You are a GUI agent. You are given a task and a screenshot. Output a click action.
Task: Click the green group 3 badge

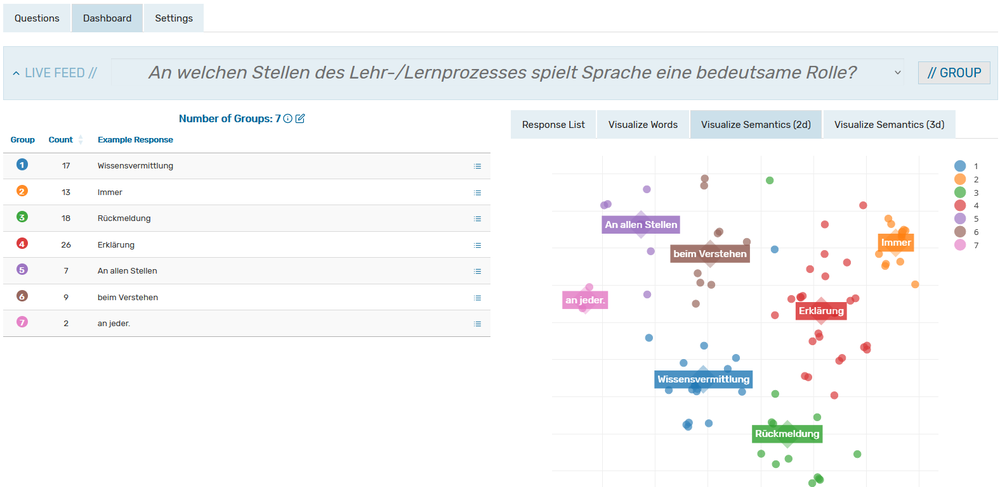pyautogui.click(x=22, y=218)
